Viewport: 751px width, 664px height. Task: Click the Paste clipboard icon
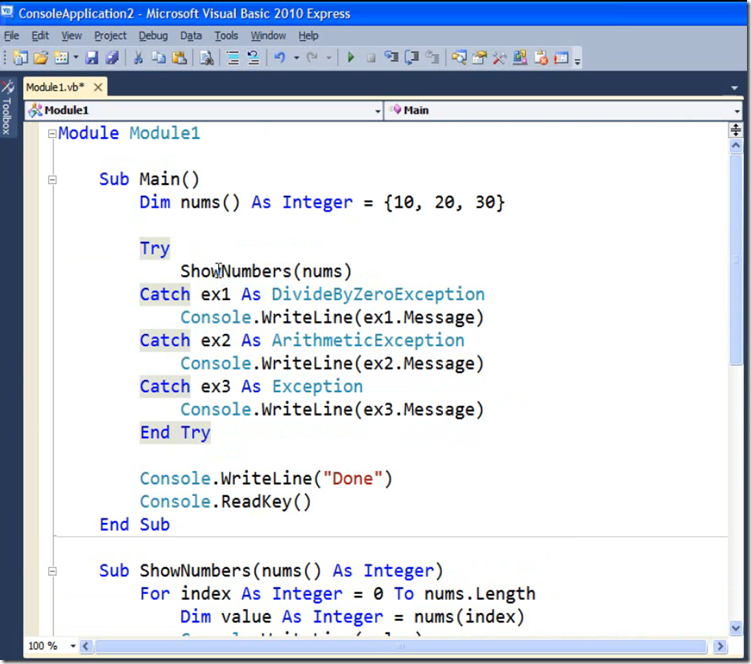click(180, 58)
